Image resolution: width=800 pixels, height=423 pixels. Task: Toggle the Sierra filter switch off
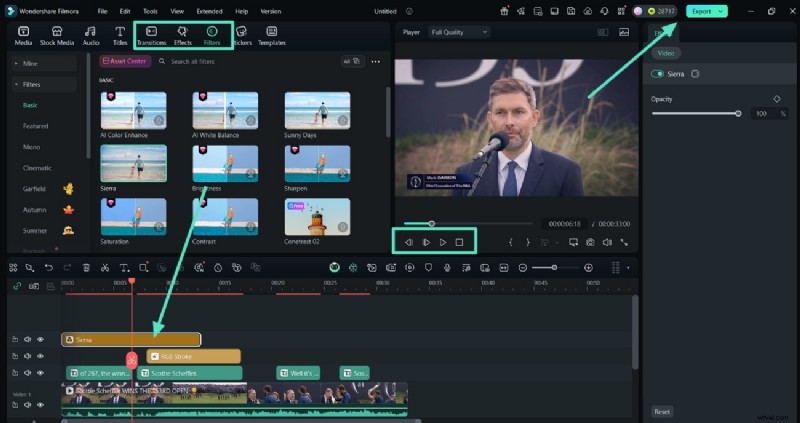pyautogui.click(x=658, y=74)
